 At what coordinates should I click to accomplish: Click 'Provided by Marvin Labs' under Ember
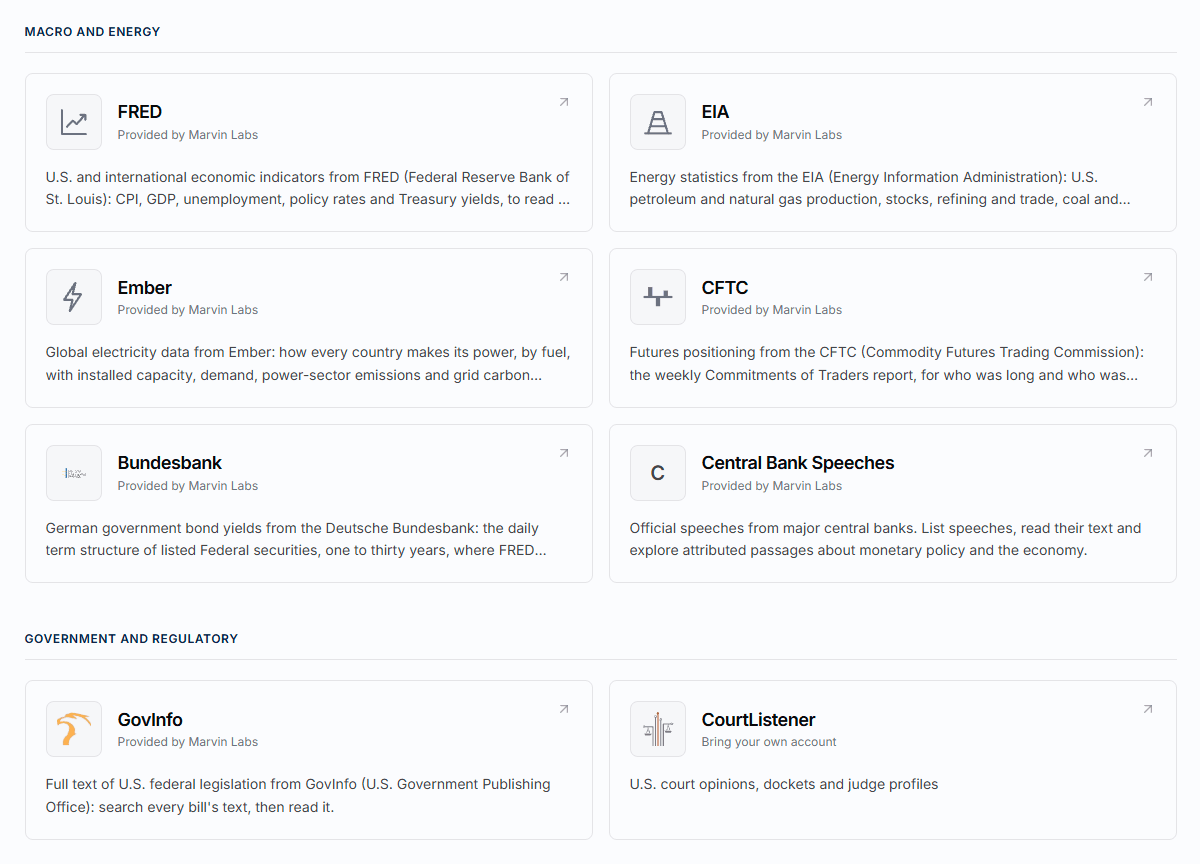pos(188,310)
